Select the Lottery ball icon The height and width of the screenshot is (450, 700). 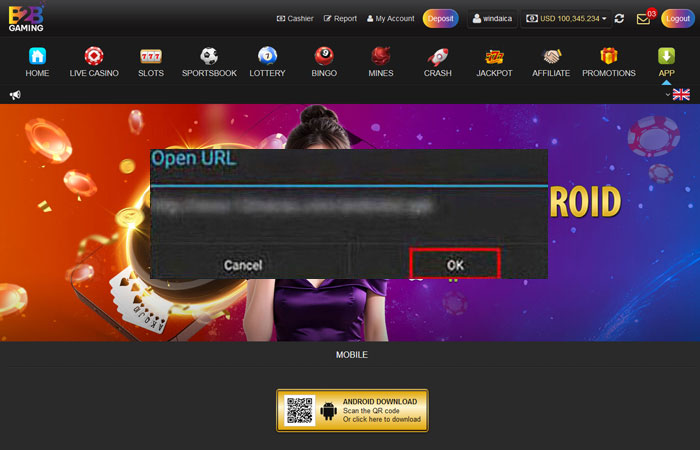(x=267, y=56)
